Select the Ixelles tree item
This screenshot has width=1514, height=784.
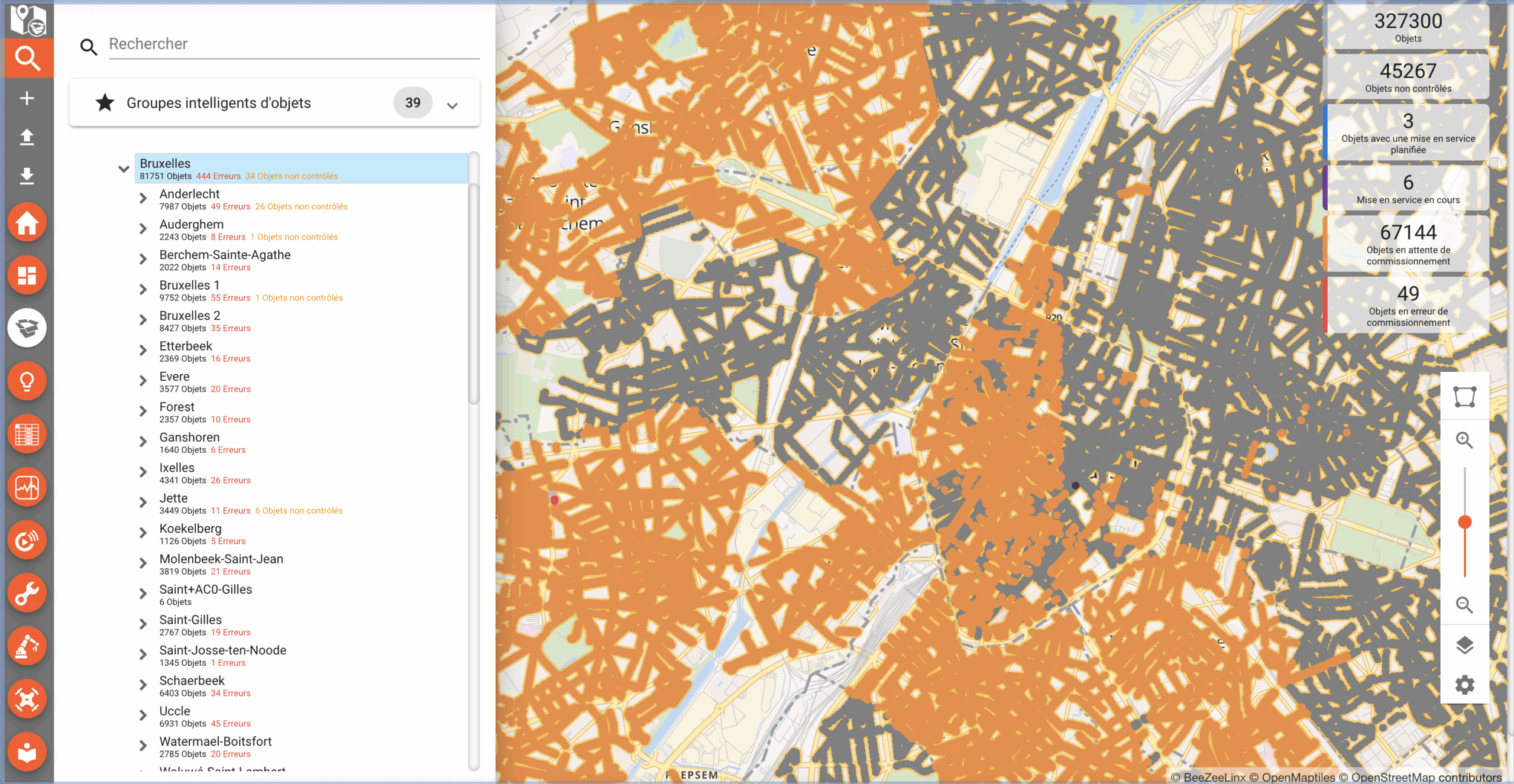(x=177, y=468)
